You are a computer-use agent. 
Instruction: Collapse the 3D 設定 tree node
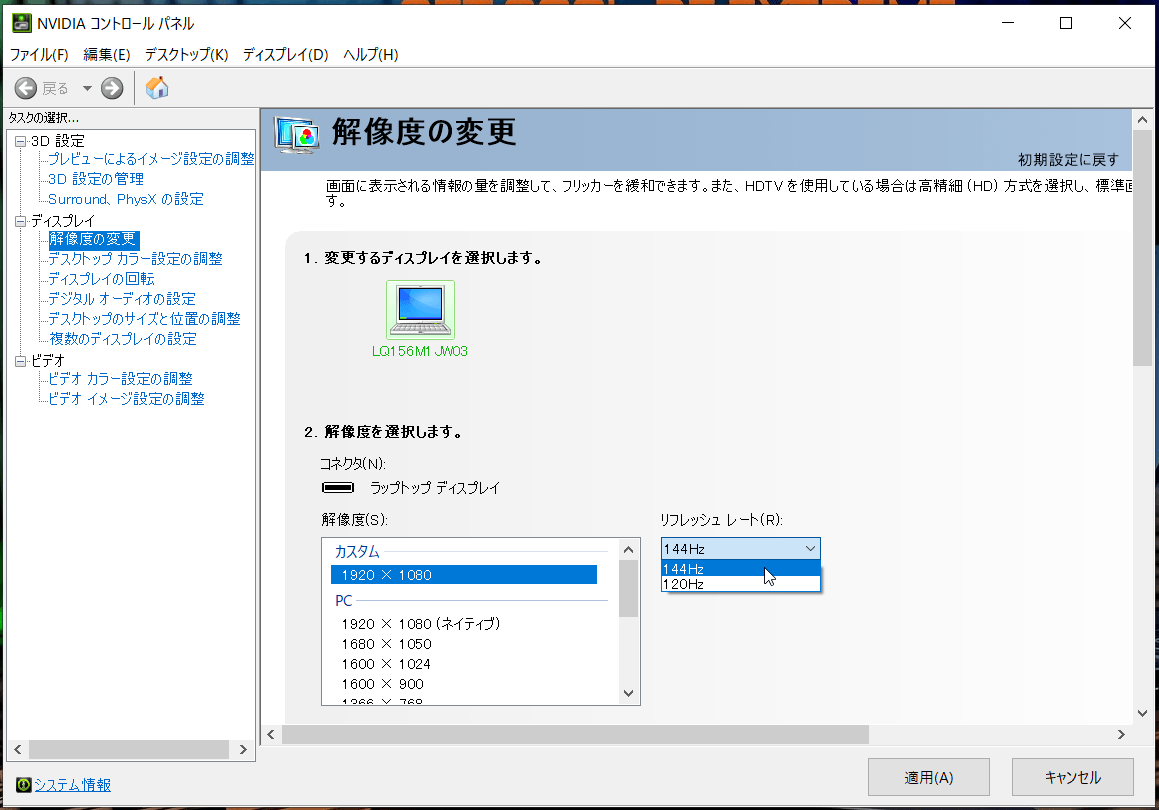pyautogui.click(x=21, y=141)
